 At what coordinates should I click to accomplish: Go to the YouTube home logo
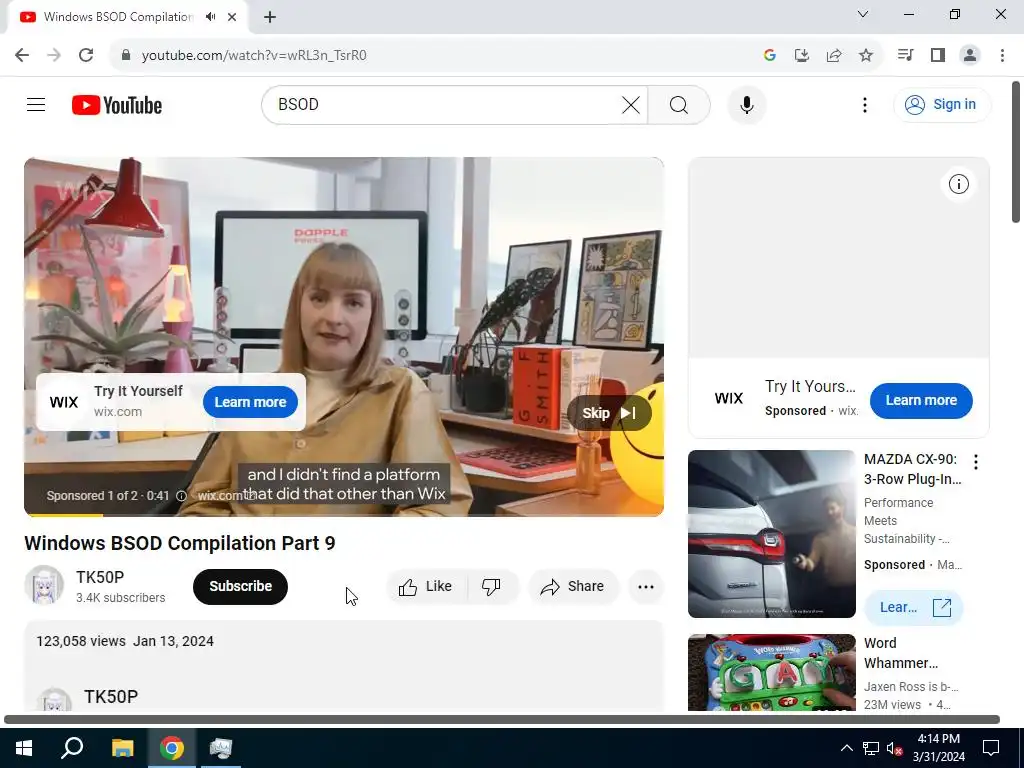coord(117,104)
